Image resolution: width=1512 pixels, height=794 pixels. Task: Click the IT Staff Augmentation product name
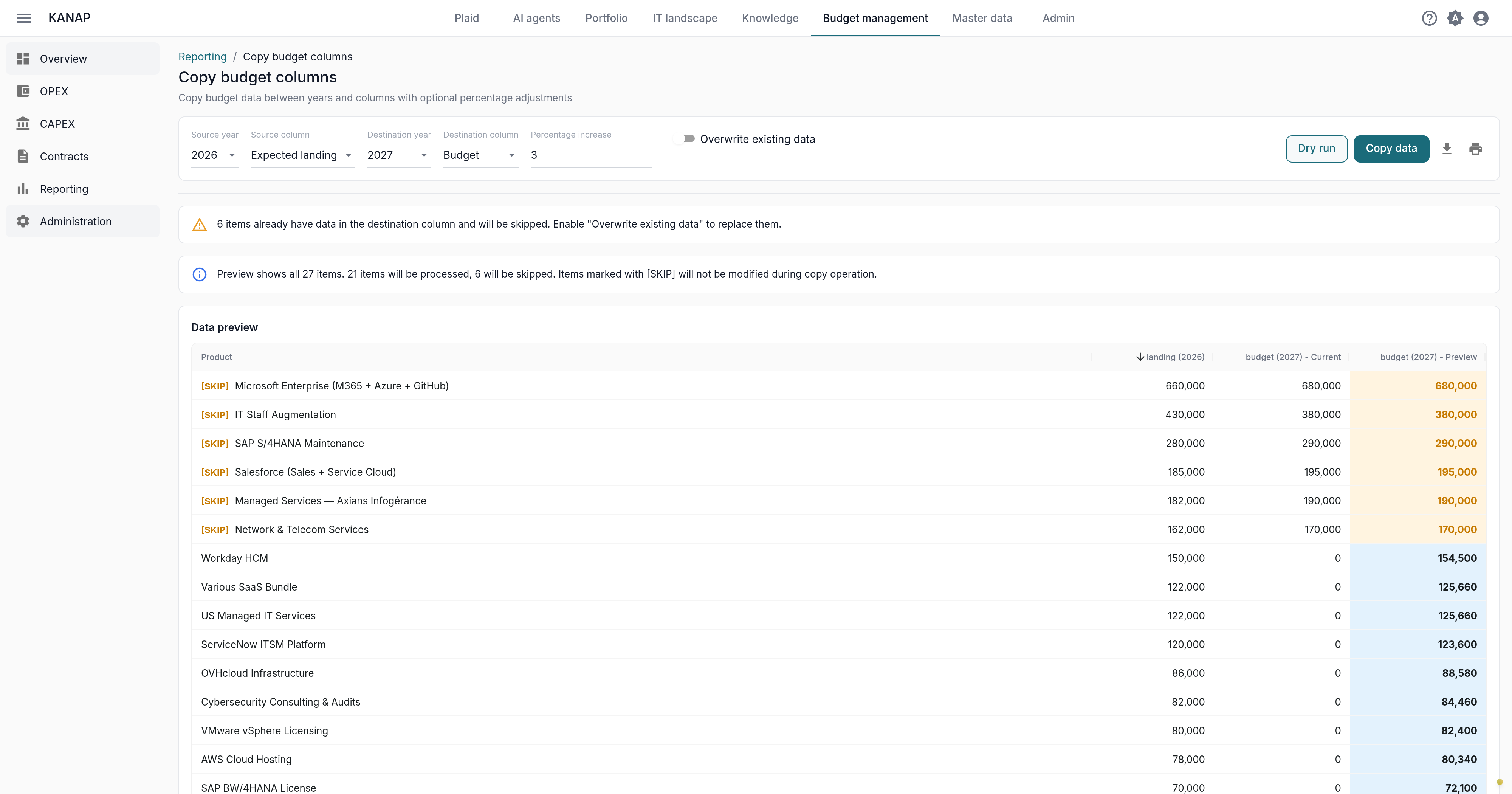tap(285, 415)
